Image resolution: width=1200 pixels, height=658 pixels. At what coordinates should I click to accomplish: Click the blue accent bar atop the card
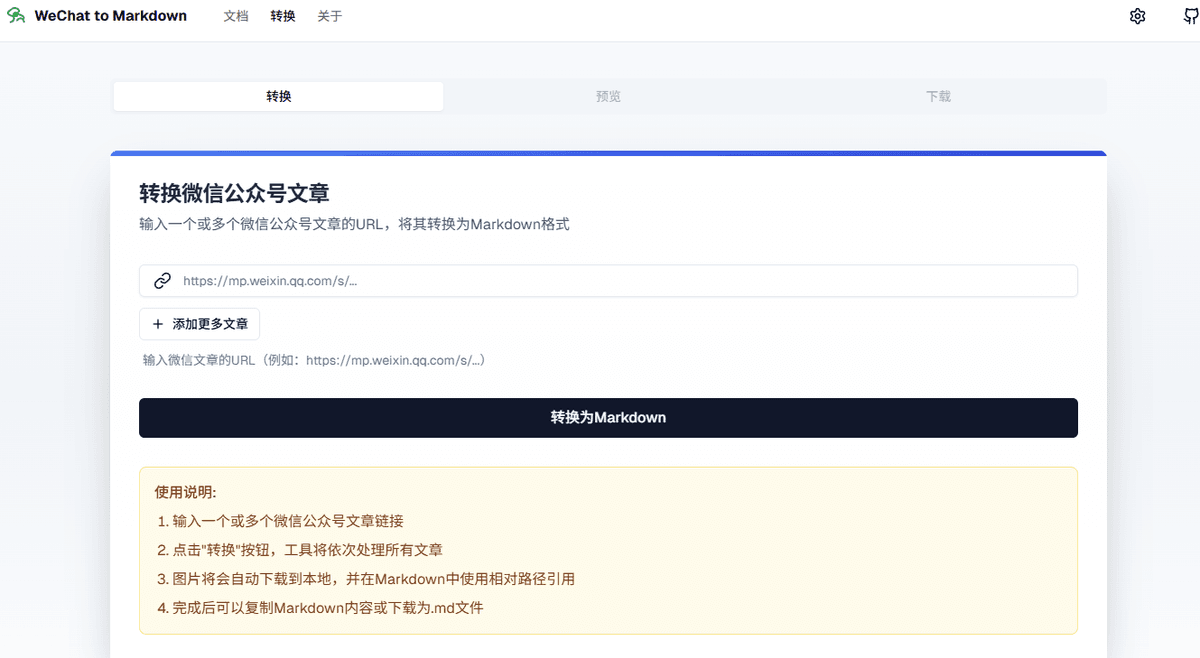(608, 152)
